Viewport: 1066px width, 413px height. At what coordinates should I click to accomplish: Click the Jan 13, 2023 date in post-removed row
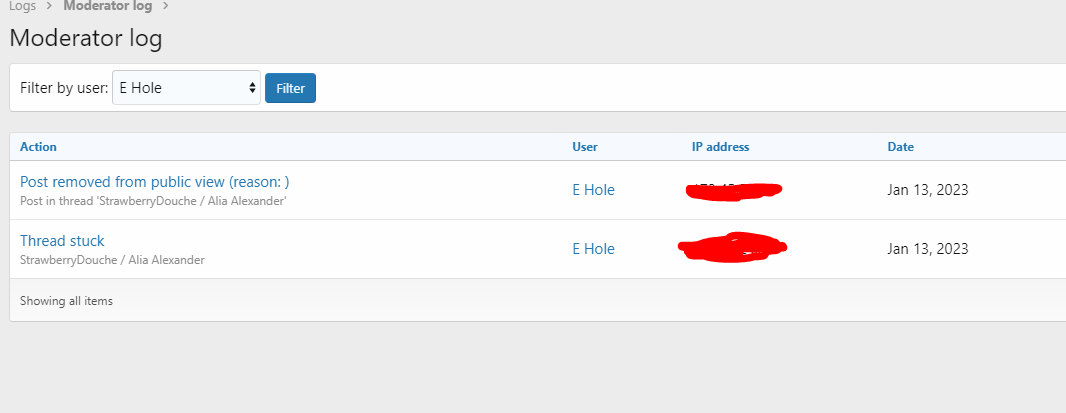pos(928,190)
